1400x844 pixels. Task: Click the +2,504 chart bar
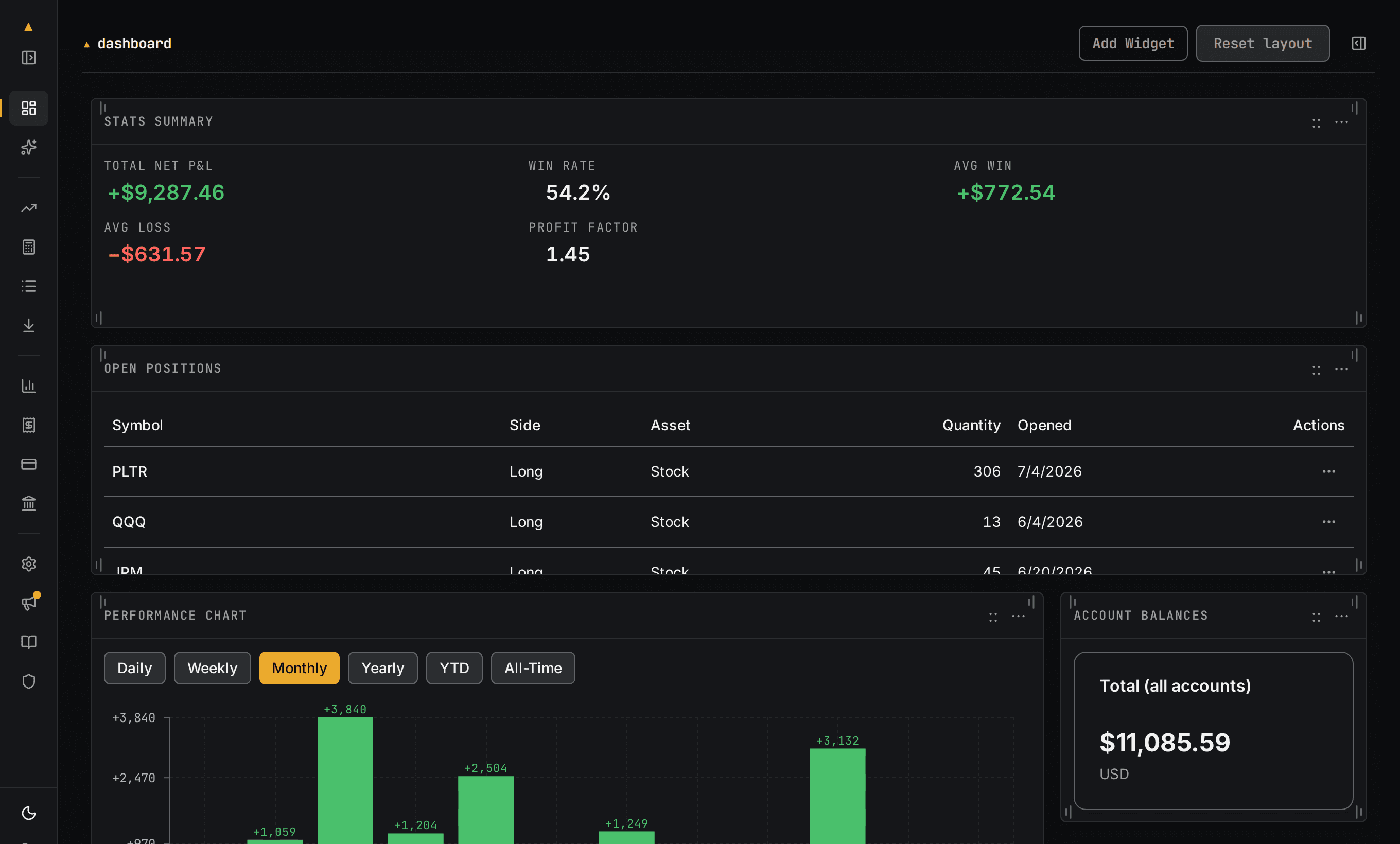coord(486,810)
